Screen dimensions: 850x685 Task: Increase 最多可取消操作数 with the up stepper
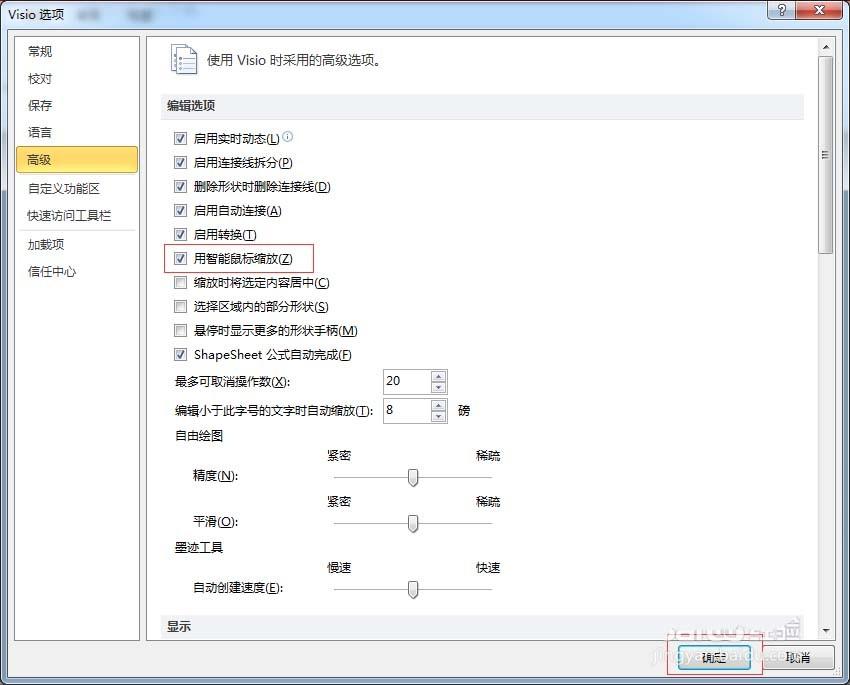438,375
